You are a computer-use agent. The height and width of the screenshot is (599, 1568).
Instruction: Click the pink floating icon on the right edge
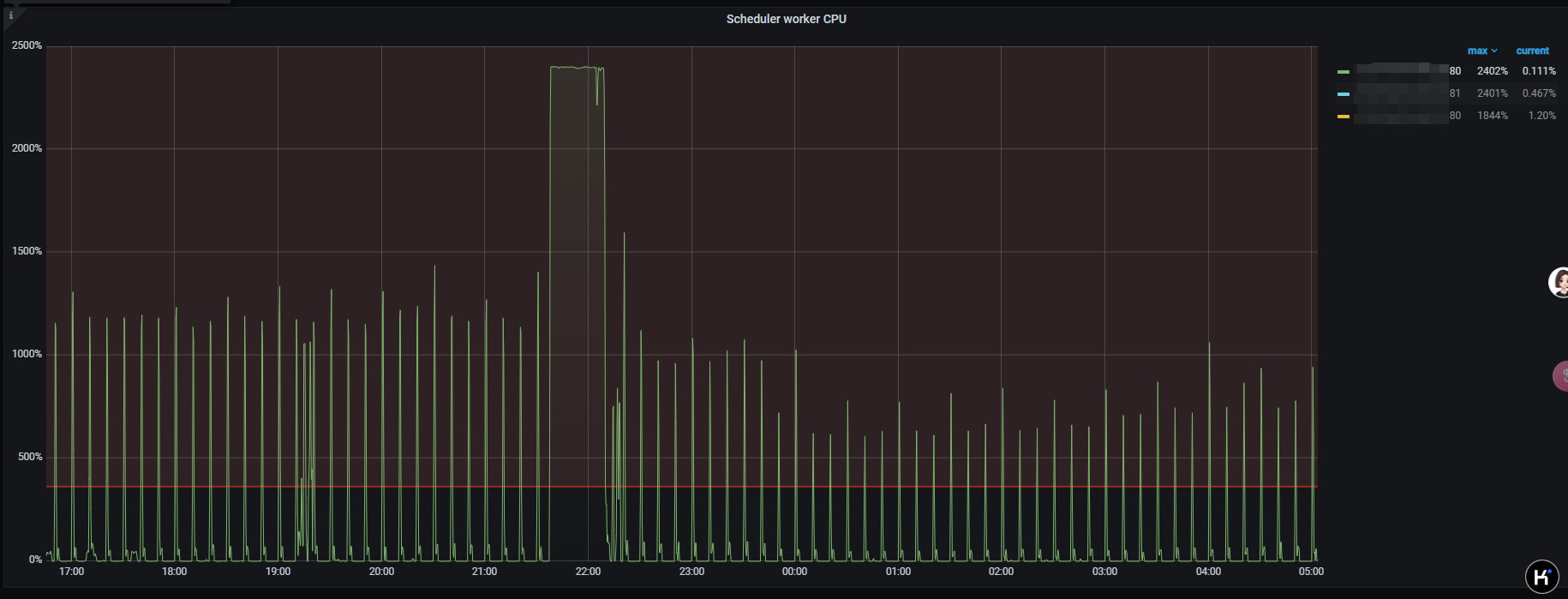1560,375
